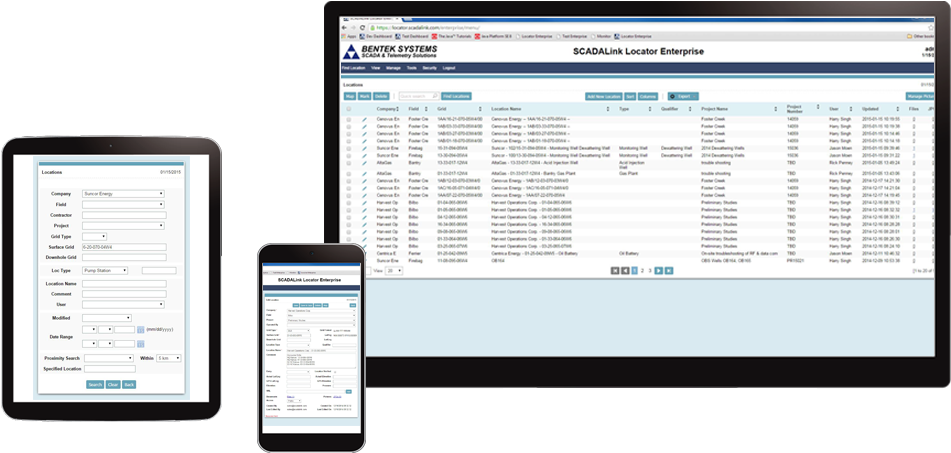Go back using the browser back arrow
951x453 pixels.
[x=344, y=28]
